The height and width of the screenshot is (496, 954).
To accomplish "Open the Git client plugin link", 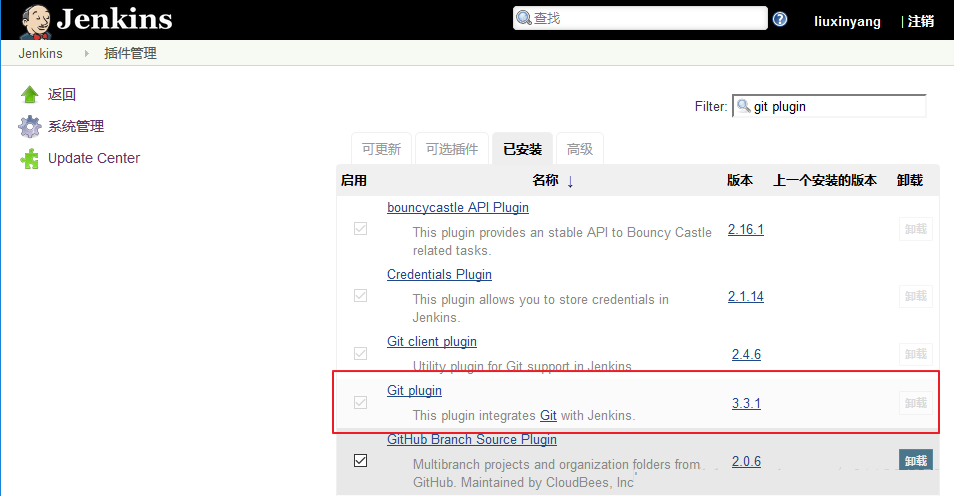I will tap(432, 341).
